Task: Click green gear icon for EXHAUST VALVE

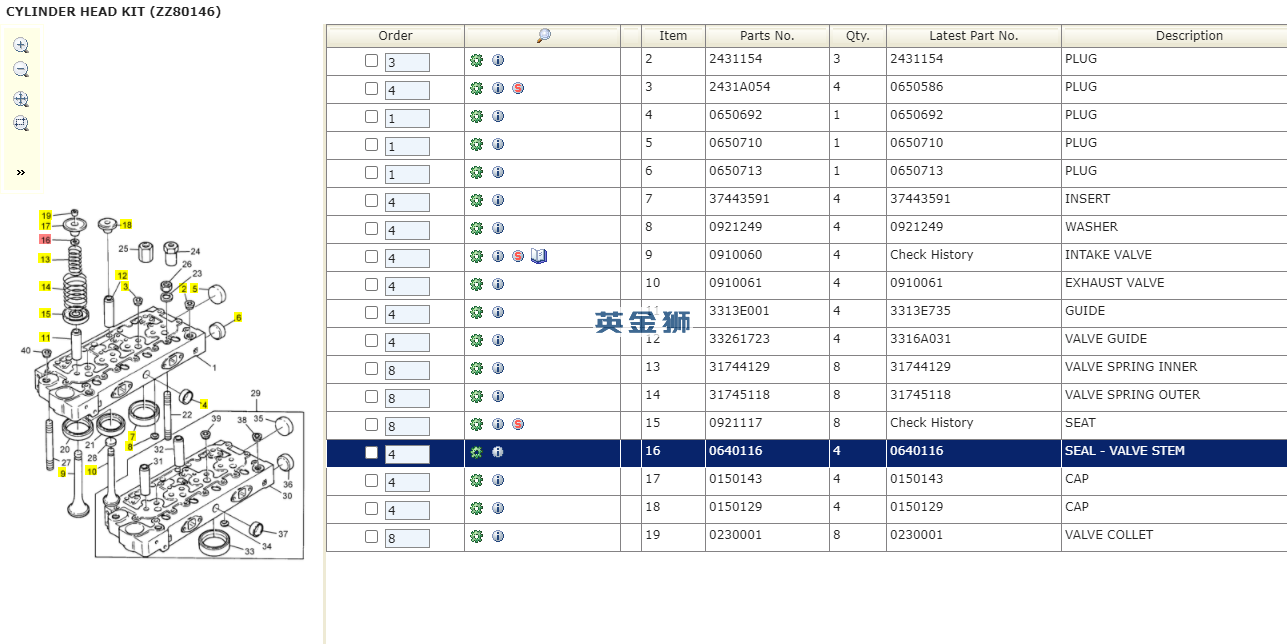Action: tap(477, 284)
